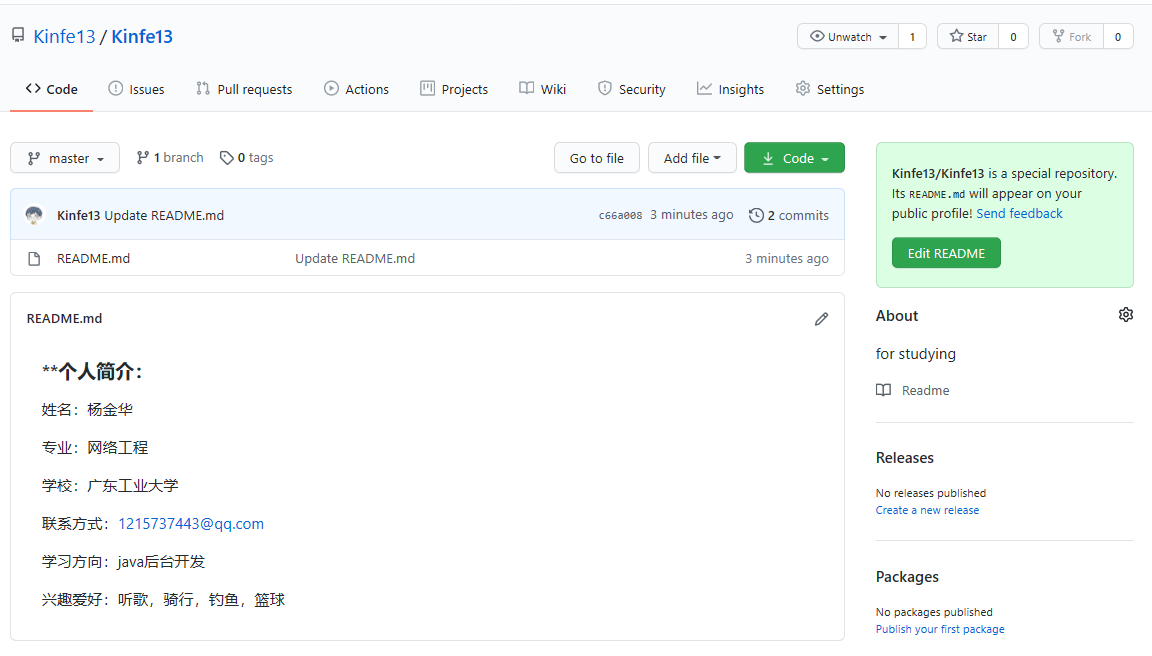Switch to the Issues tab
This screenshot has width=1152, height=656.
click(x=136, y=89)
